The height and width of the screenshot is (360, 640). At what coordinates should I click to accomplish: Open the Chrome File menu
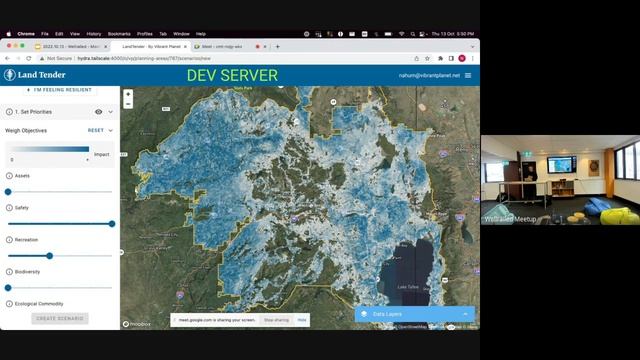pos(44,34)
